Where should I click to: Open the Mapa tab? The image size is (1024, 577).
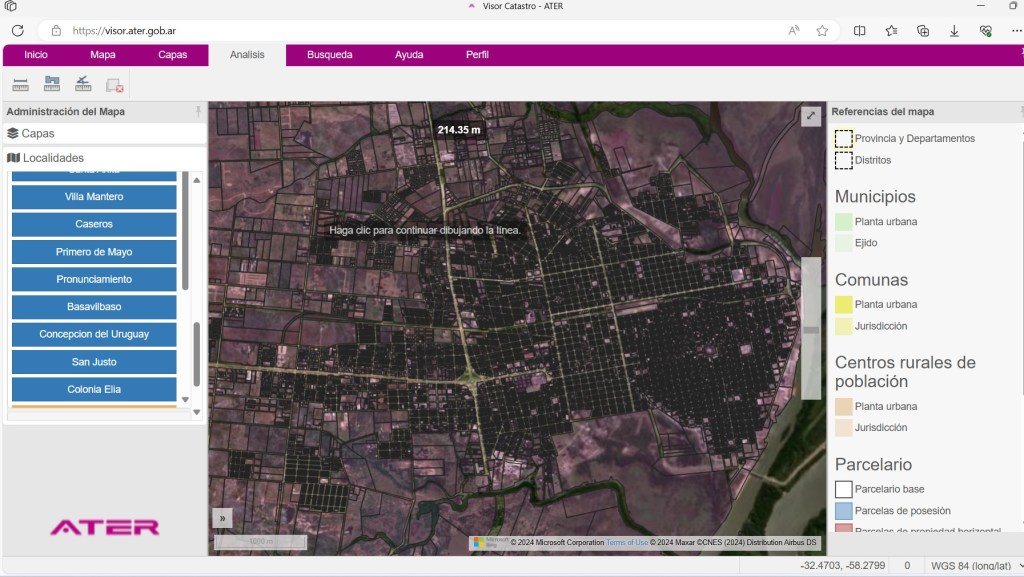pyautogui.click(x=103, y=55)
